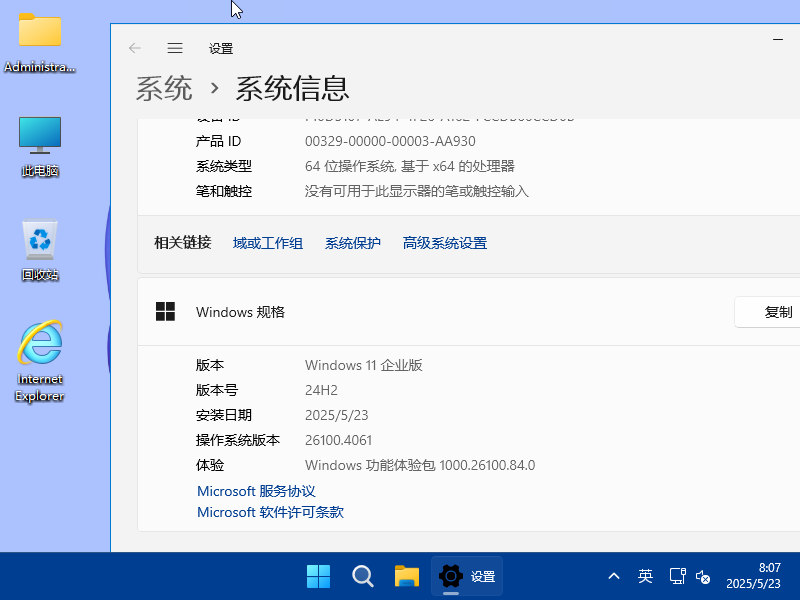800x600 pixels.
Task: Open the clock showing 8:07
Action: (x=754, y=576)
